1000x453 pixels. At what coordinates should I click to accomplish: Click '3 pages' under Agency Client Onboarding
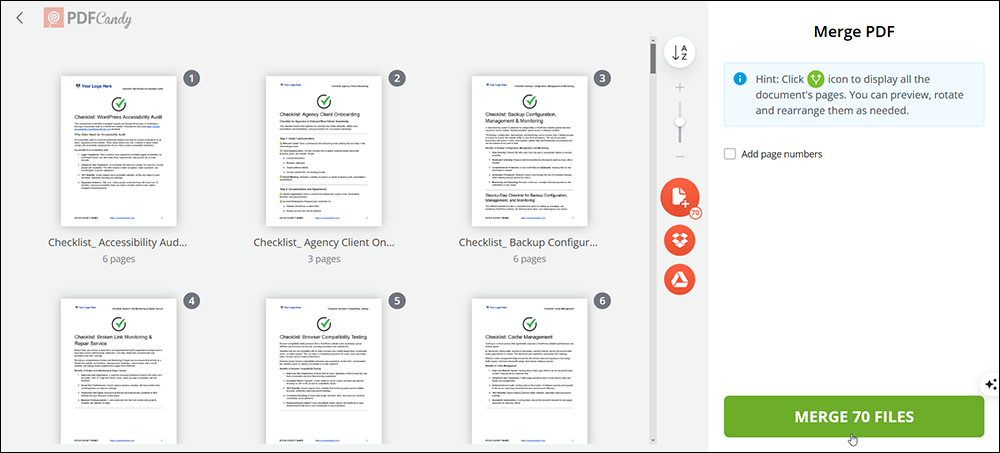tap(324, 259)
